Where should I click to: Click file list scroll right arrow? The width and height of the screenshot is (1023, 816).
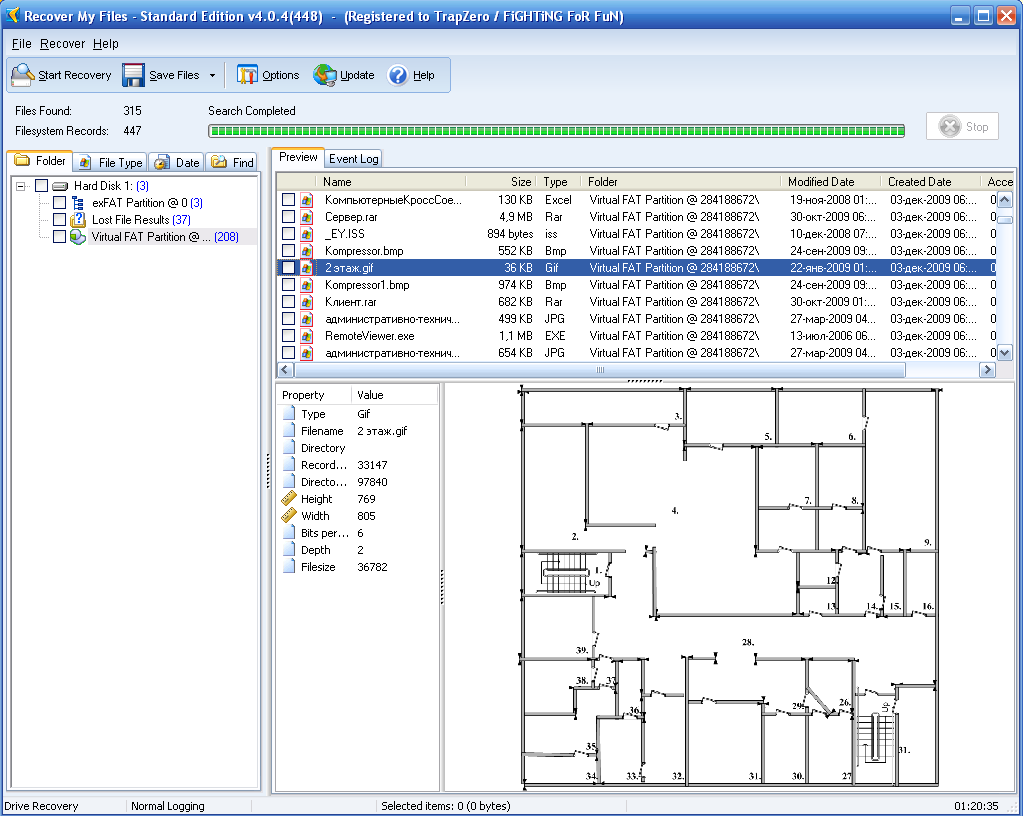tap(987, 370)
